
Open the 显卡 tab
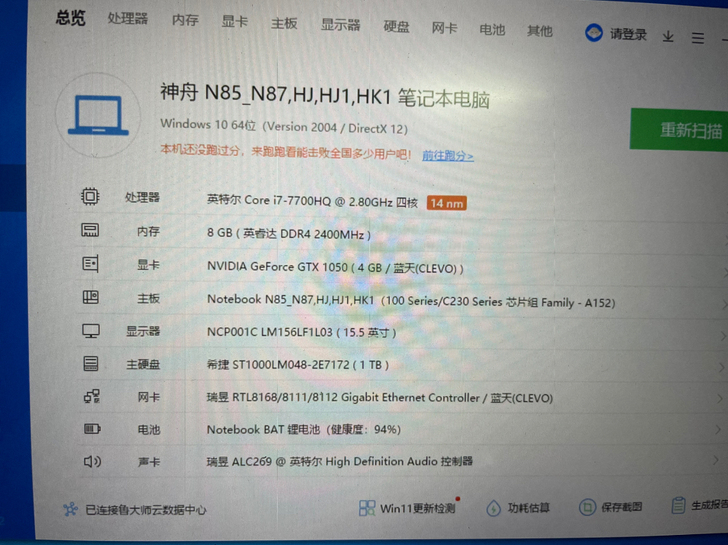(234, 22)
